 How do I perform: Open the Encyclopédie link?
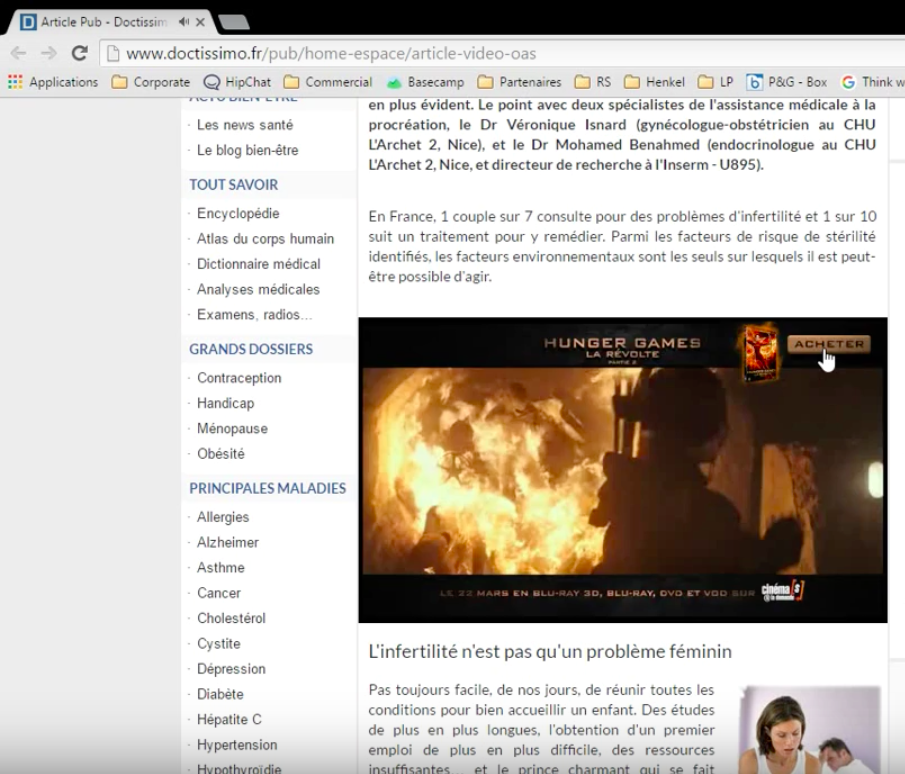pyautogui.click(x=238, y=214)
